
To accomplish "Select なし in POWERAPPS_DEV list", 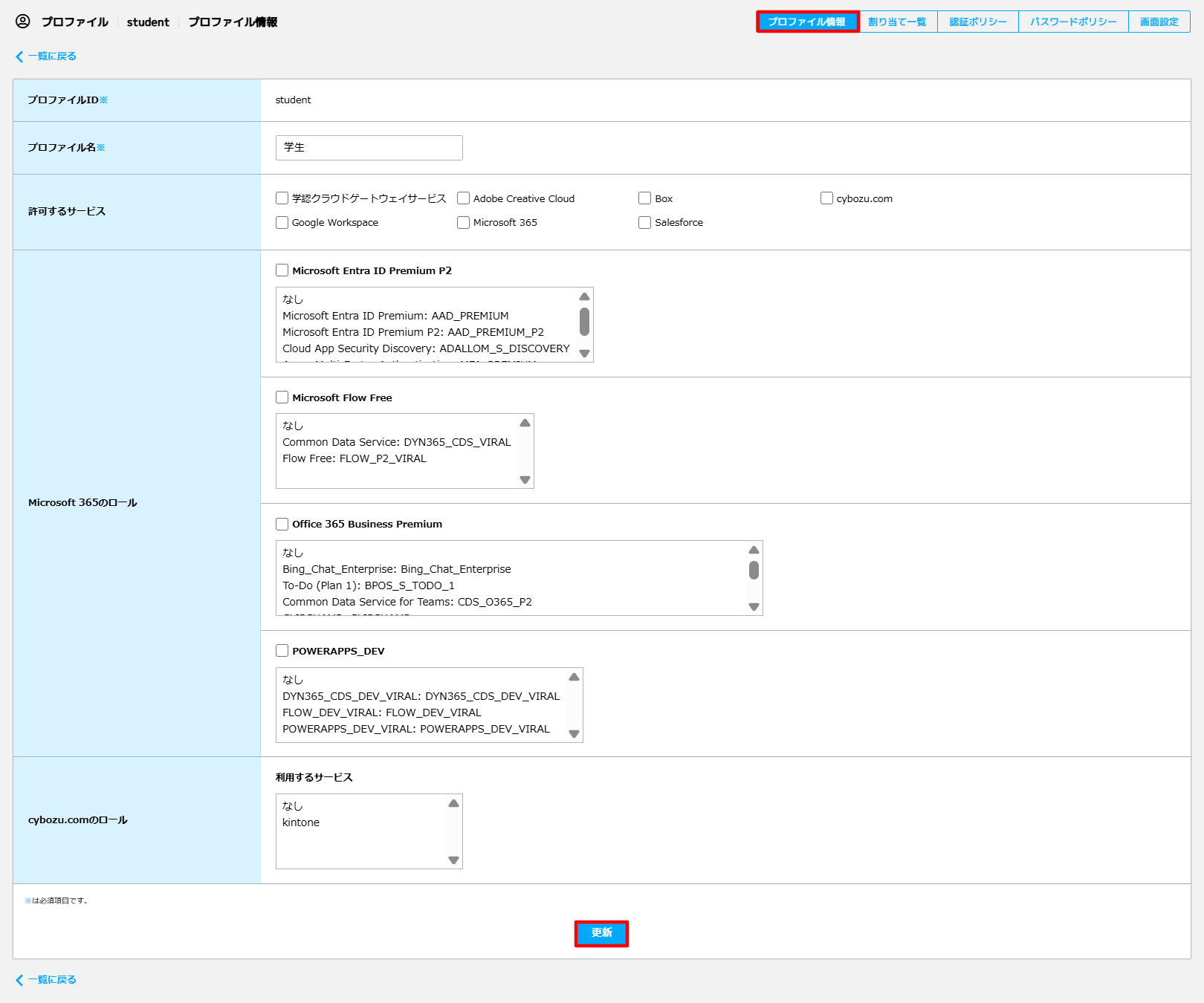I will click(293, 680).
